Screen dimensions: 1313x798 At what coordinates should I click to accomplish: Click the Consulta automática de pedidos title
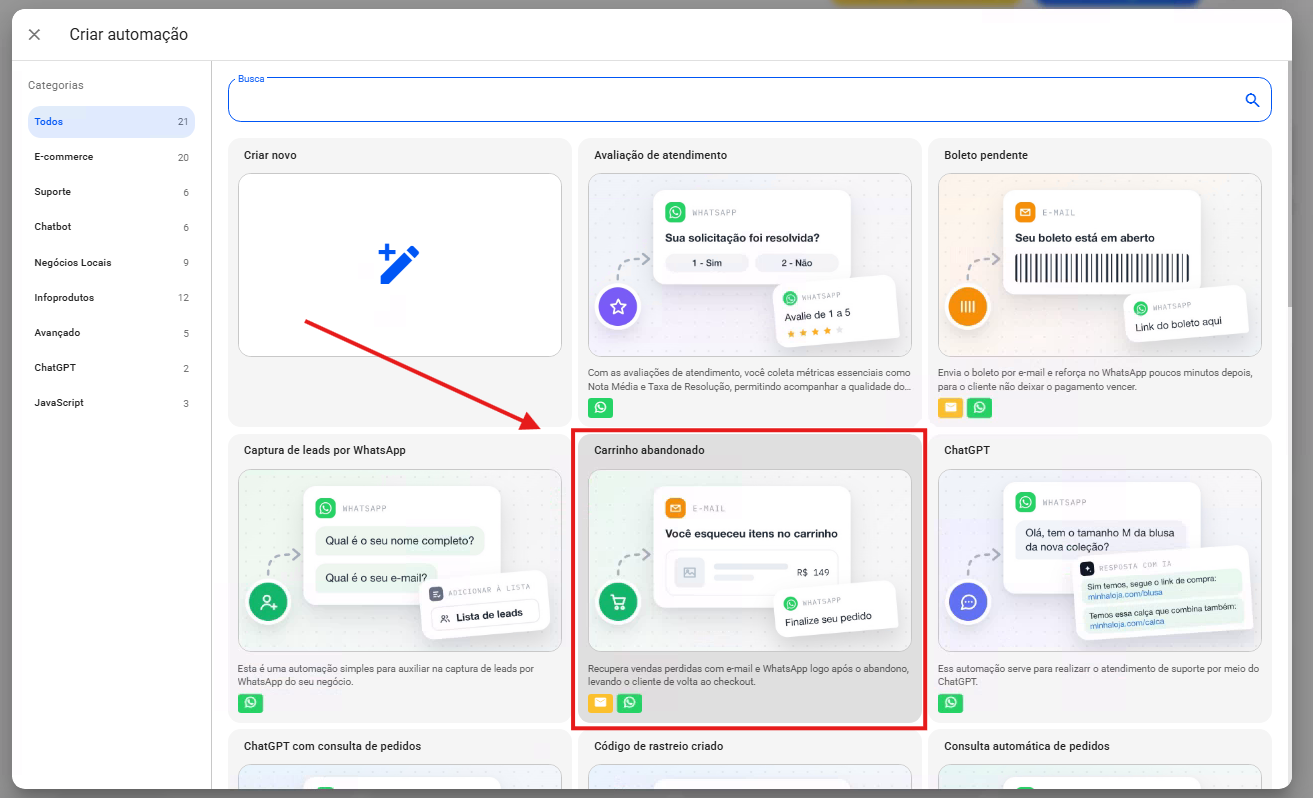[1027, 746]
